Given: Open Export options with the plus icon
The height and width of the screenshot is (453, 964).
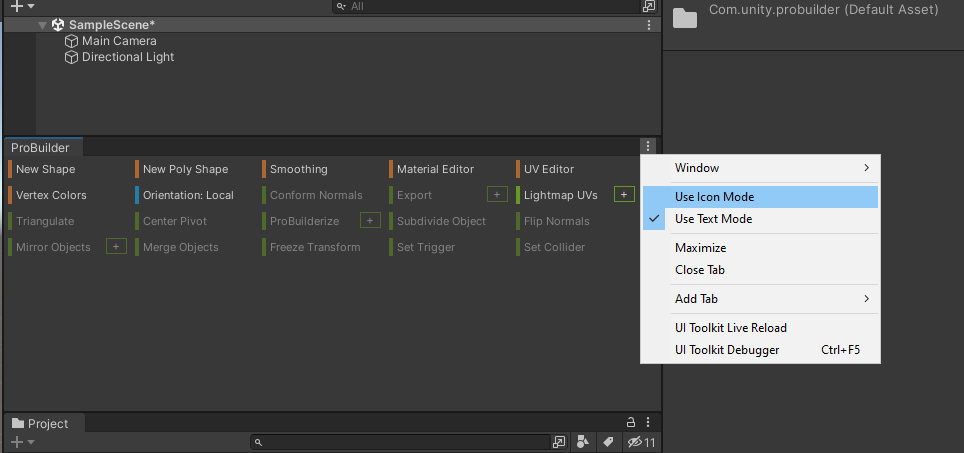Looking at the screenshot, I should [497, 195].
